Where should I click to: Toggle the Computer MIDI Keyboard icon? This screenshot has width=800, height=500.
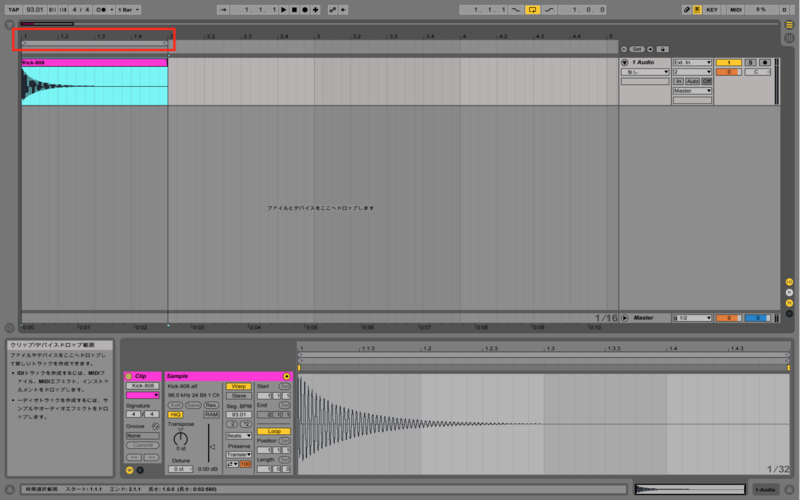coord(697,10)
